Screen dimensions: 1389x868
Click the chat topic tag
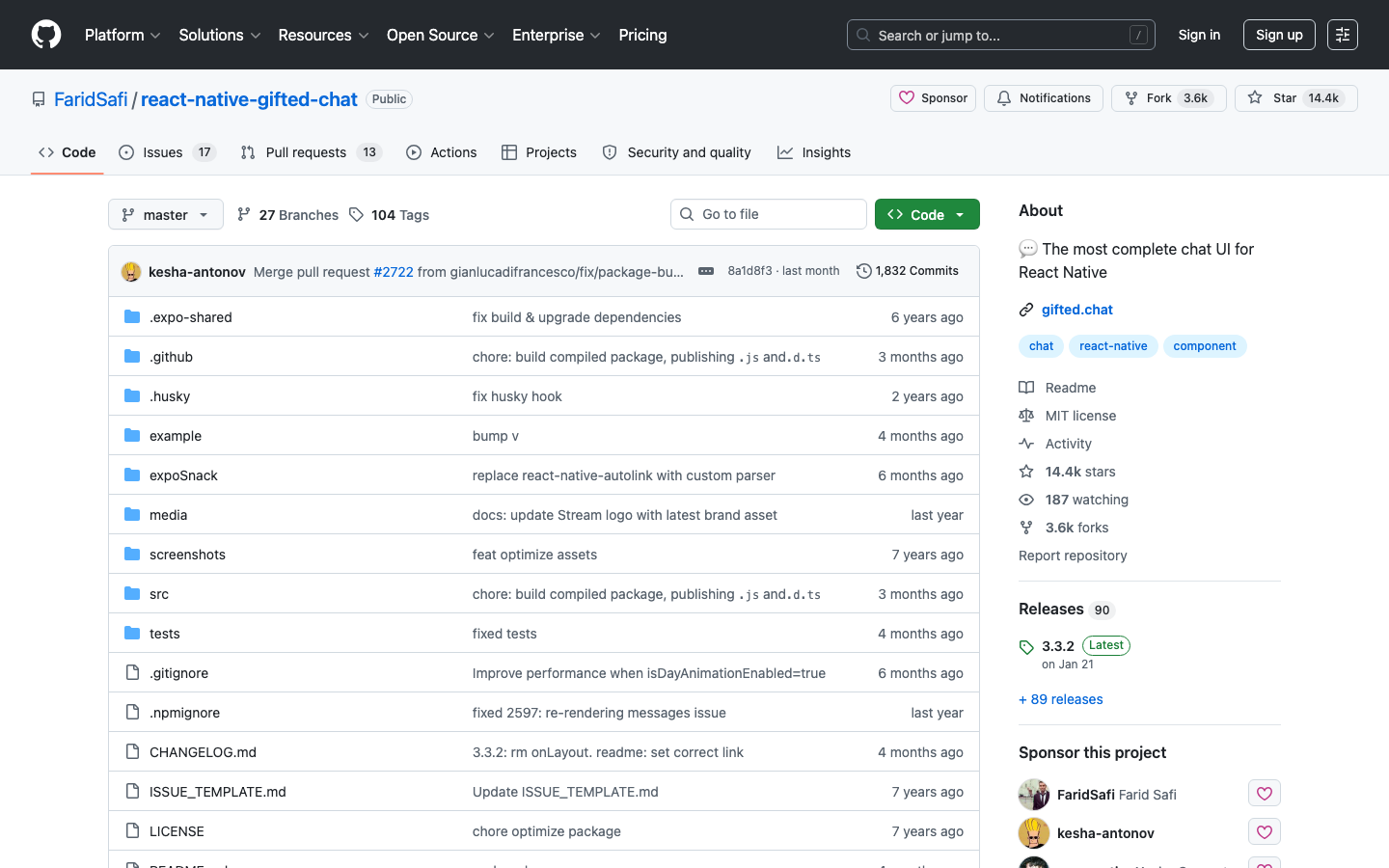tap(1041, 346)
